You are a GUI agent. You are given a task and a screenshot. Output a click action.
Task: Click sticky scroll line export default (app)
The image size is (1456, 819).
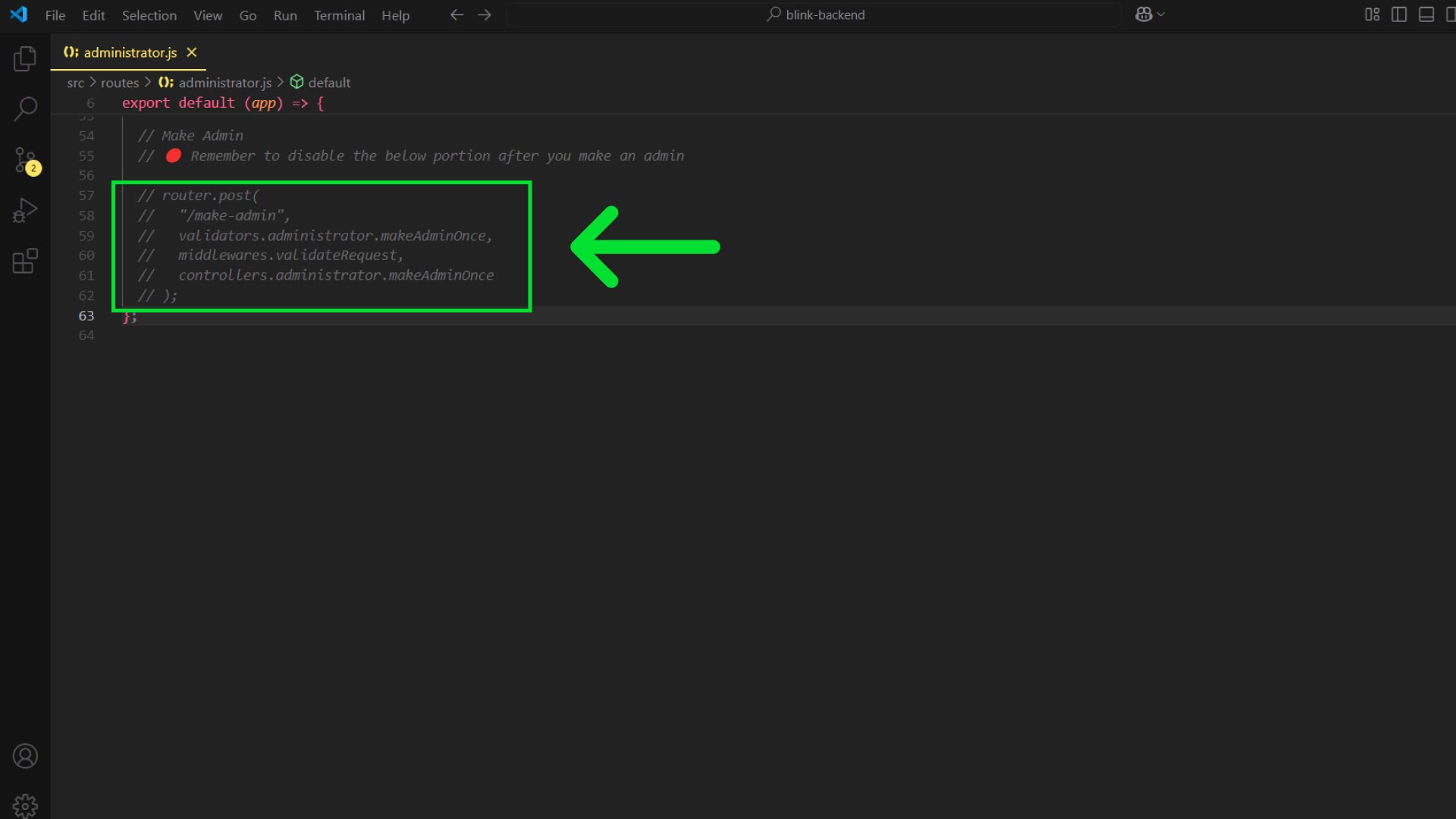[223, 103]
